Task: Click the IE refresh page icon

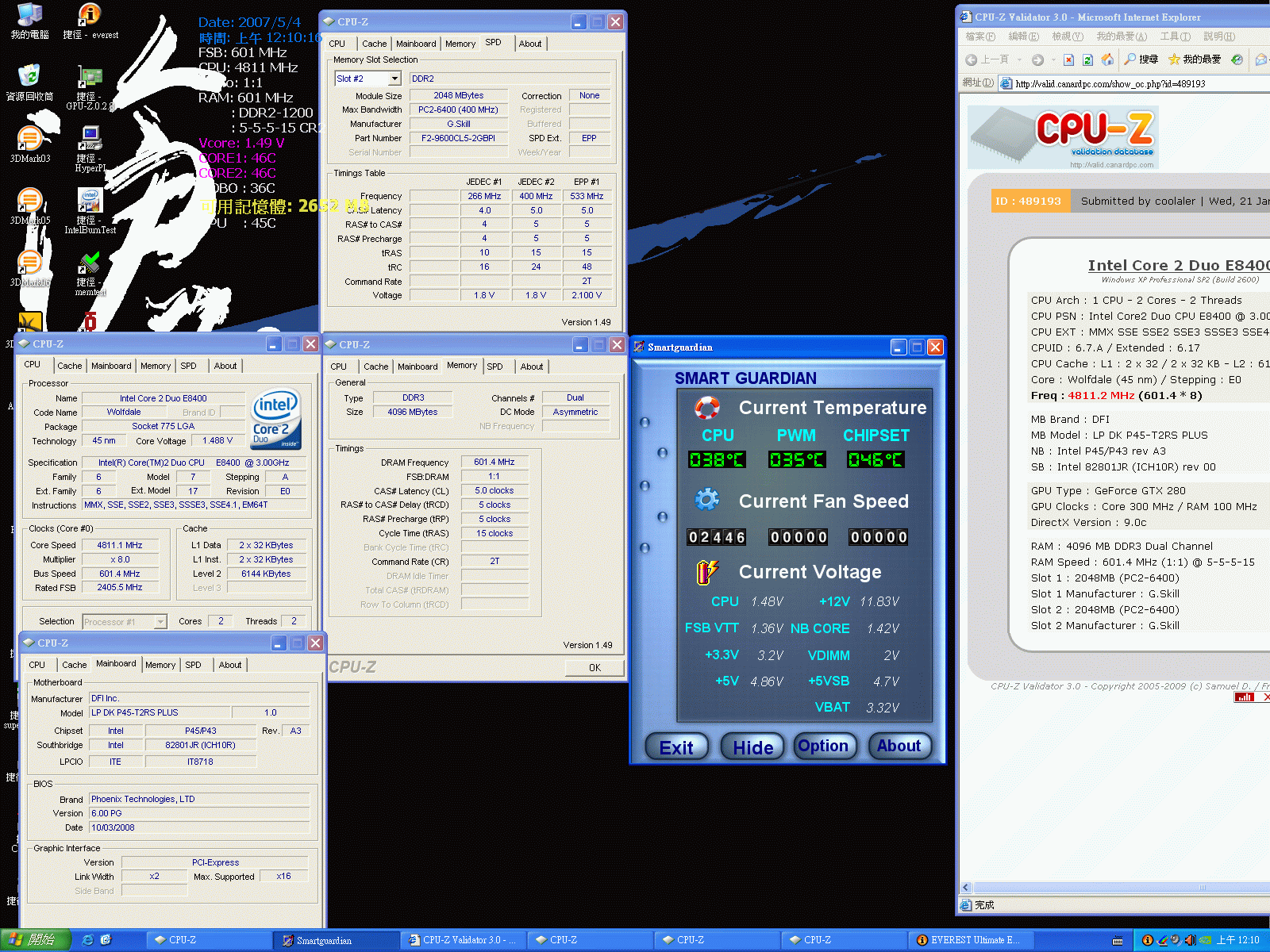Action: pyautogui.click(x=1088, y=59)
